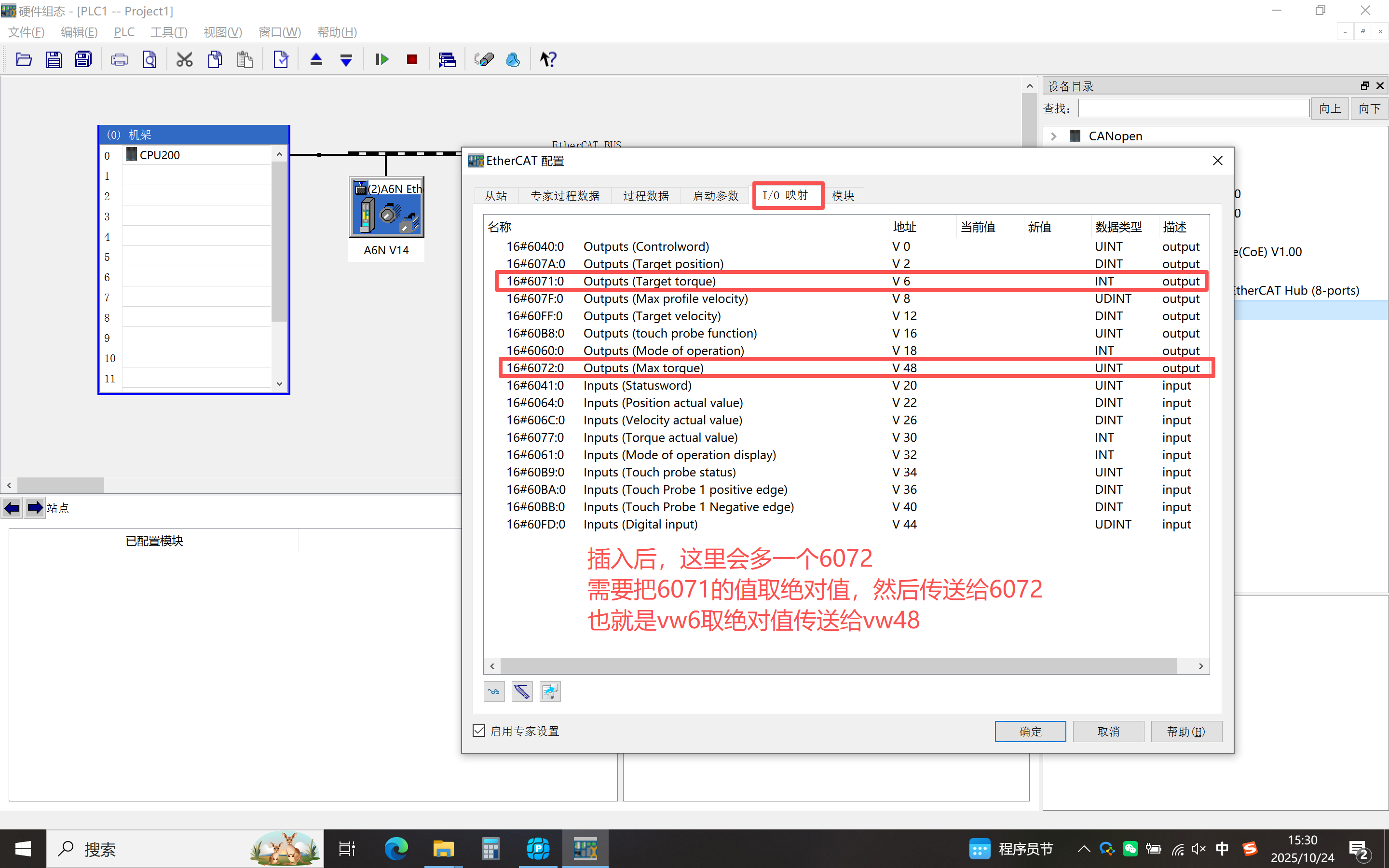
Task: Open the hardware config app in taskbar
Action: pyautogui.click(x=585, y=849)
